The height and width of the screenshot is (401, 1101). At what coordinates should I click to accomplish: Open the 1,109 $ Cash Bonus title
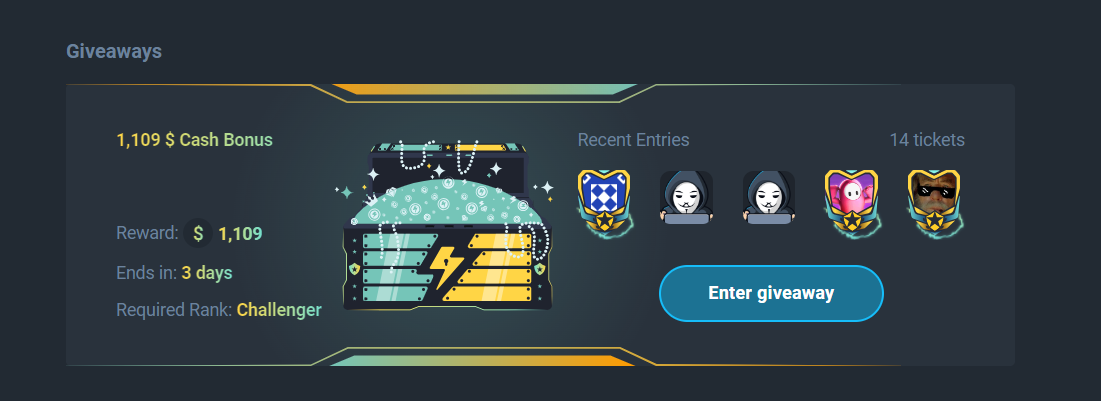tap(195, 140)
